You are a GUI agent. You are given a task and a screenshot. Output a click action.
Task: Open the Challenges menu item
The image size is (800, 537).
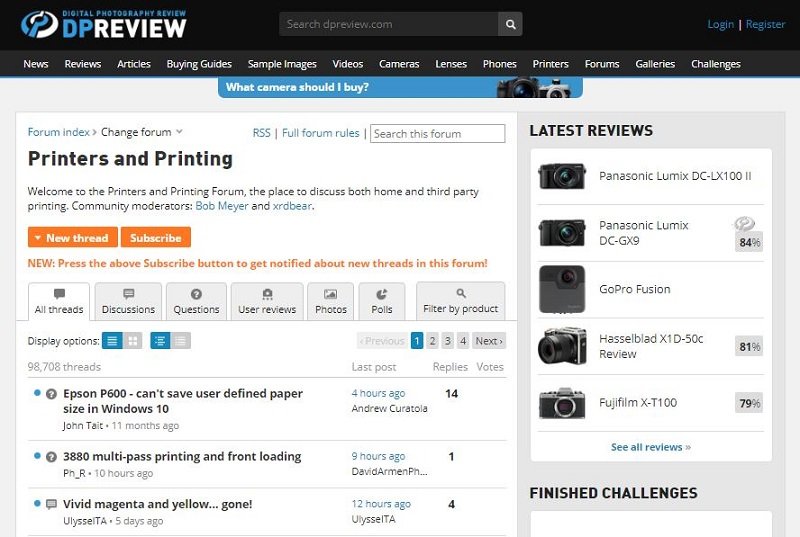click(x=716, y=64)
